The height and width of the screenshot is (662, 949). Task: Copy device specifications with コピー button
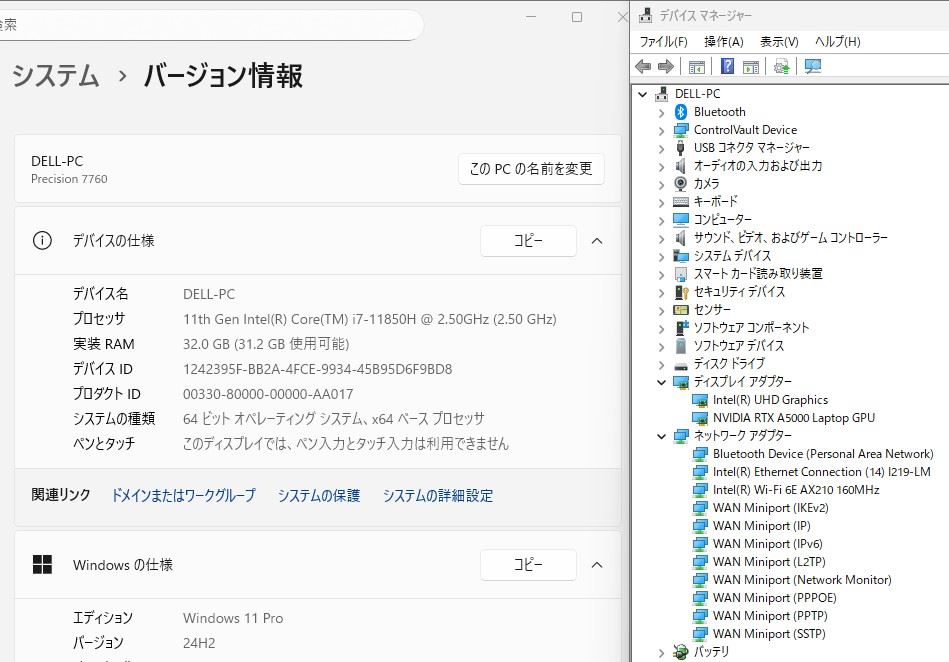tap(528, 241)
